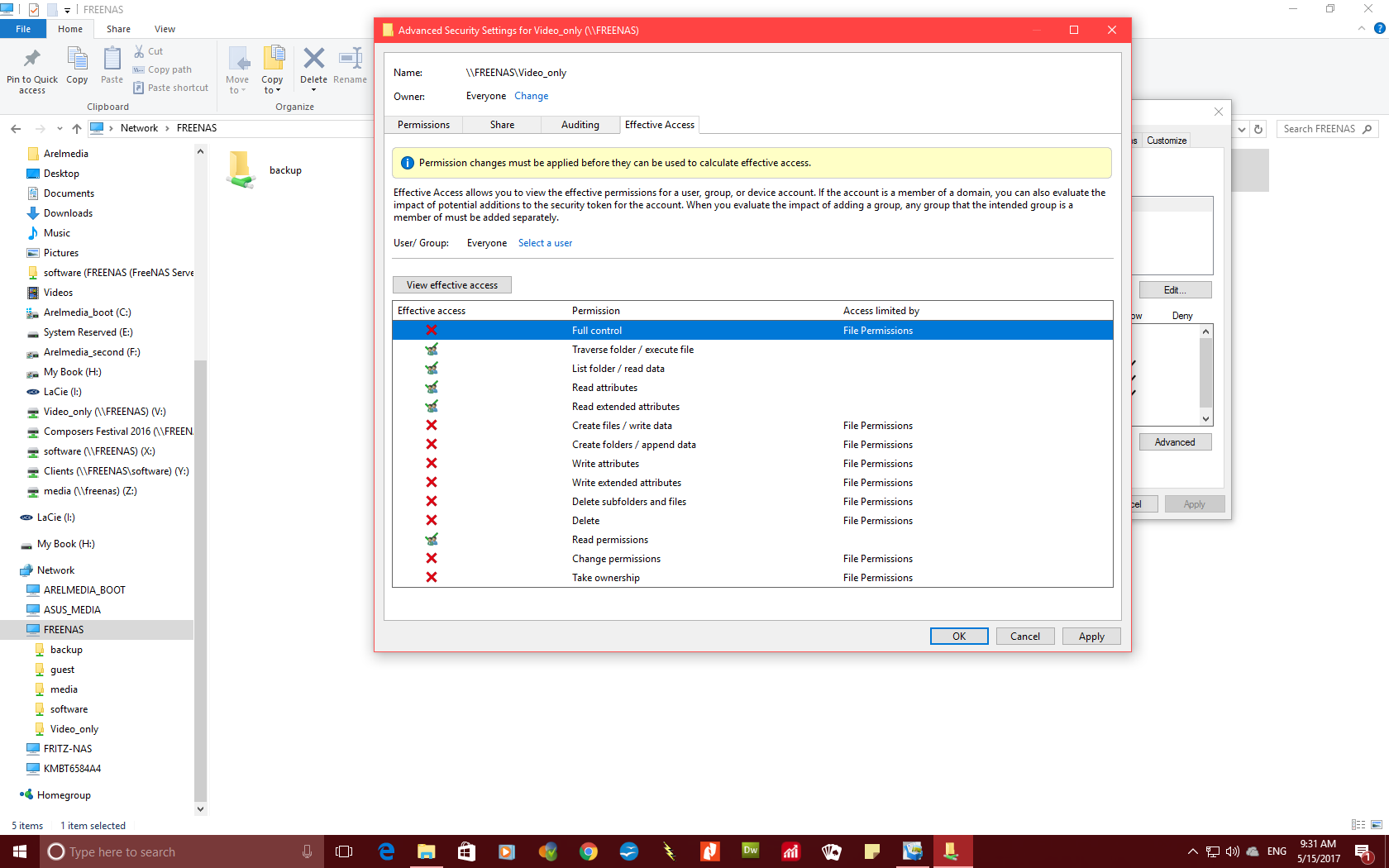
Task: Click the Search FREENAS field
Action: pyautogui.click(x=1327, y=129)
